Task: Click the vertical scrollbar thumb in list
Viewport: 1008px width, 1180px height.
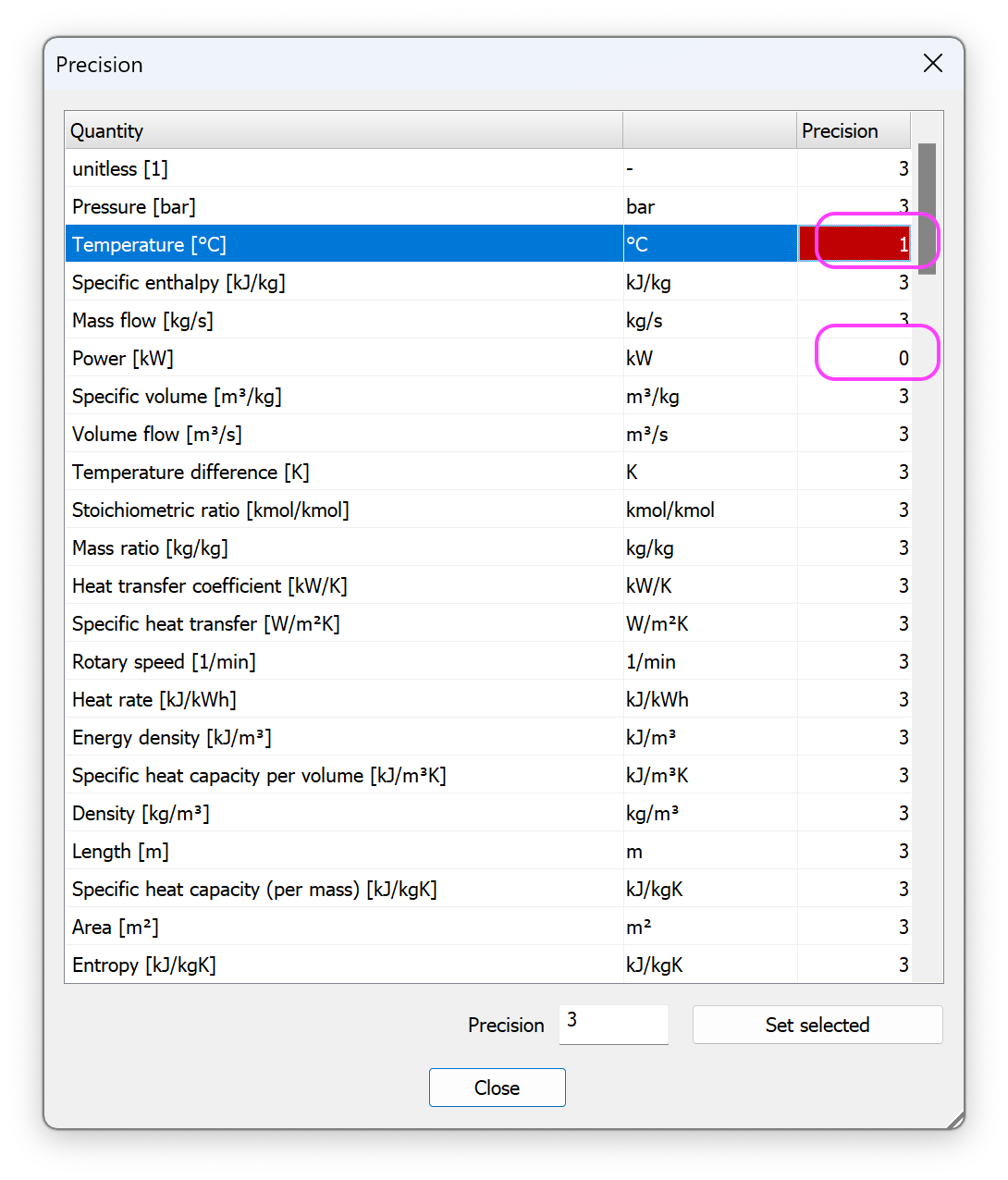Action: [x=927, y=209]
